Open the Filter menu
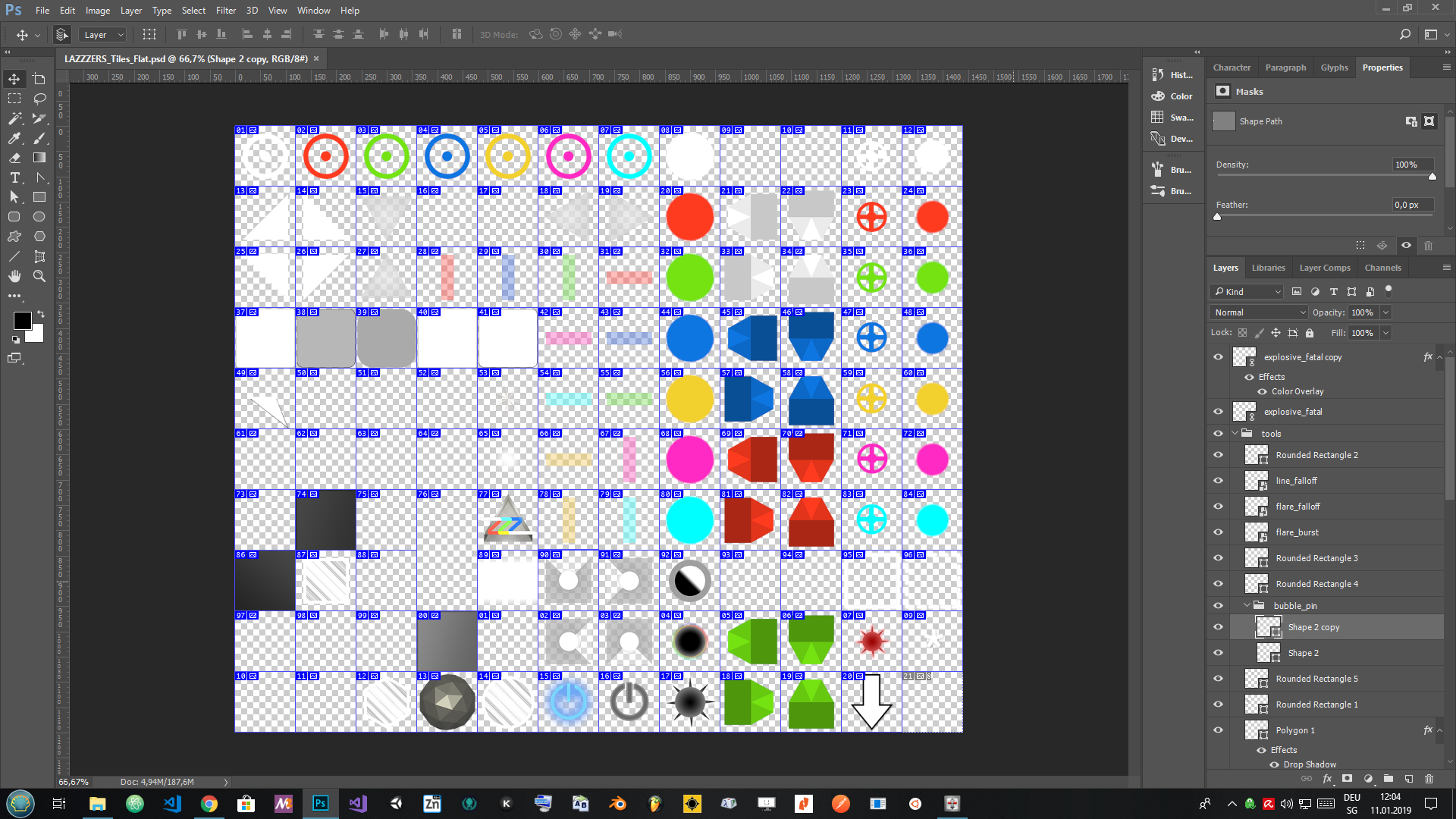Image resolution: width=1456 pixels, height=819 pixels. 225,11
